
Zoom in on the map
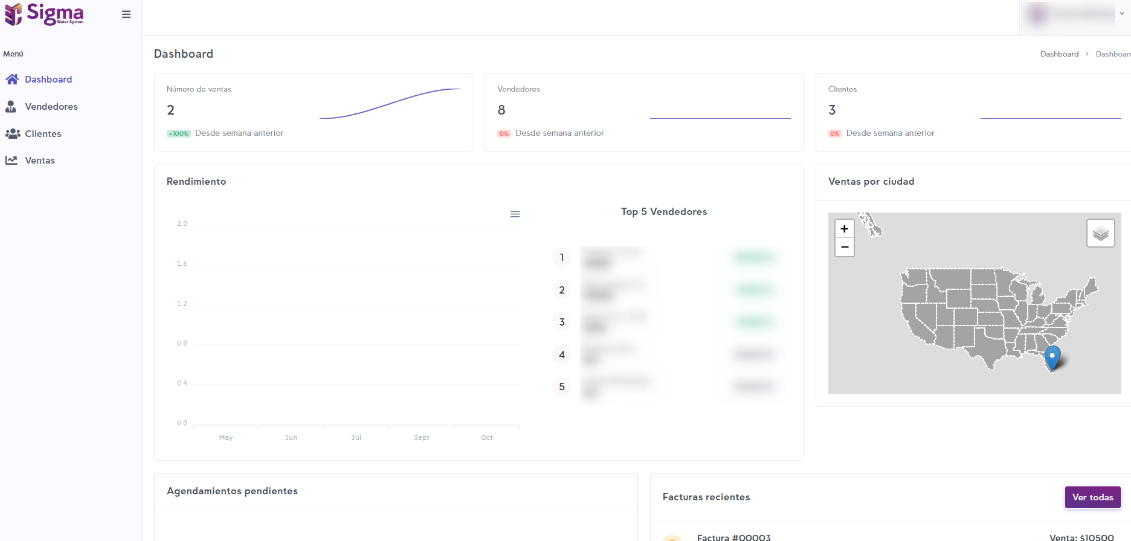[844, 228]
